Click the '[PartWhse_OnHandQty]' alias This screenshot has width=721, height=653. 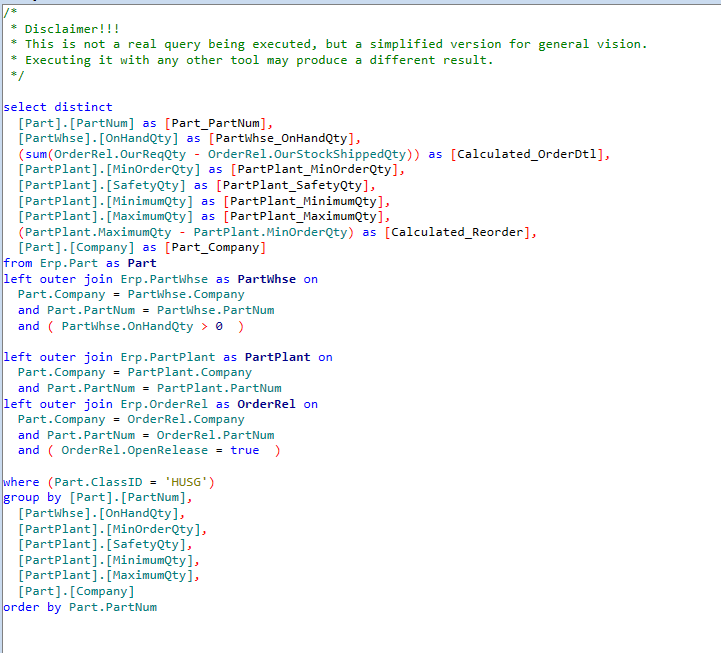(282, 138)
